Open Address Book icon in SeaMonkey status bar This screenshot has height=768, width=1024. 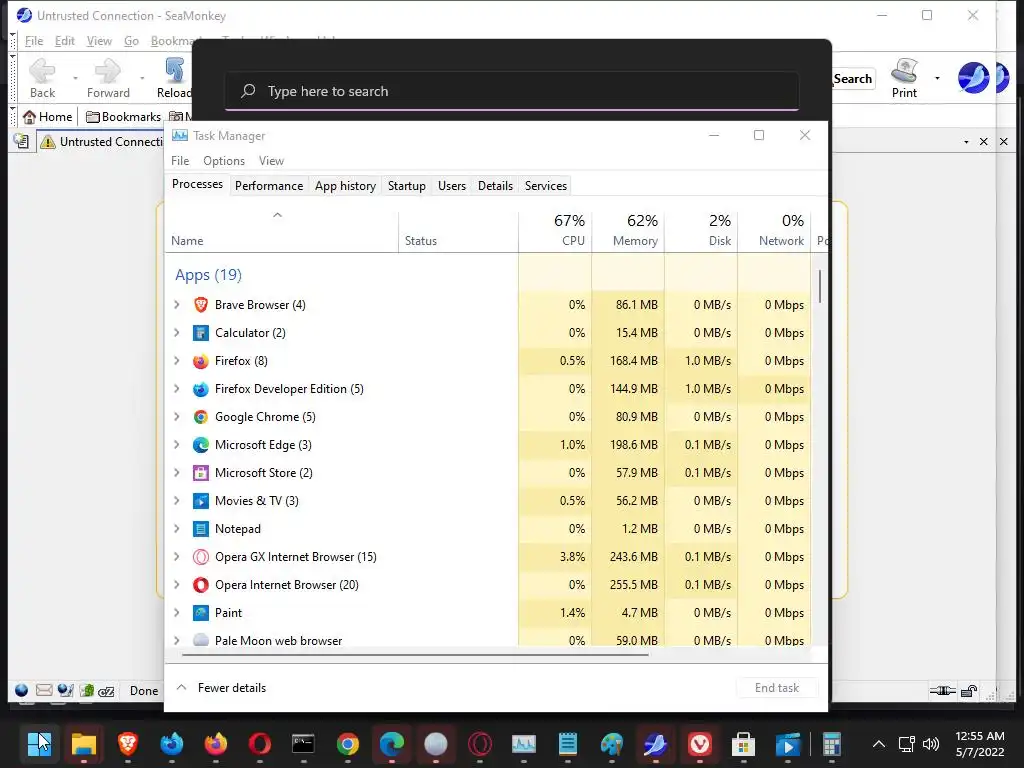[x=86, y=690]
